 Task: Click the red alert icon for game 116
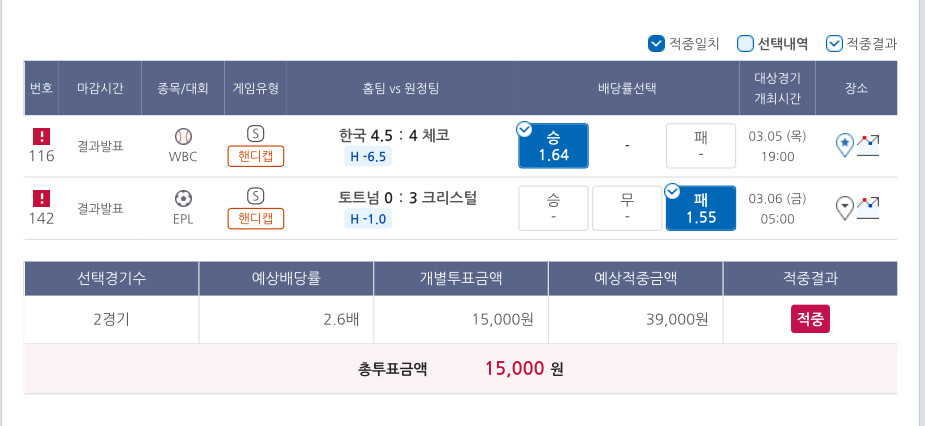(41, 136)
